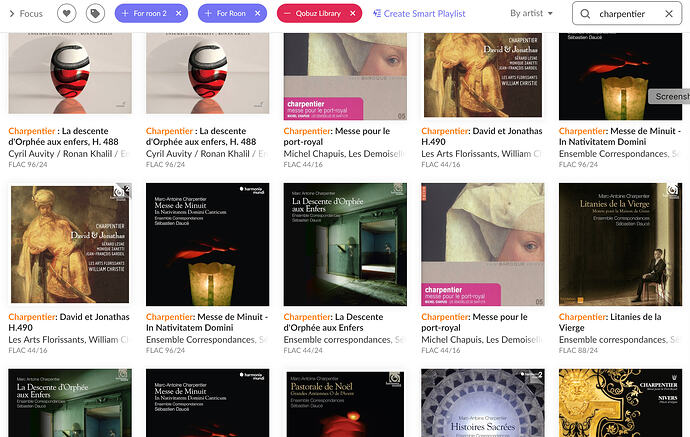Remove the 'For roon 2' focus chip
The width and height of the screenshot is (690, 437).
[x=179, y=14]
